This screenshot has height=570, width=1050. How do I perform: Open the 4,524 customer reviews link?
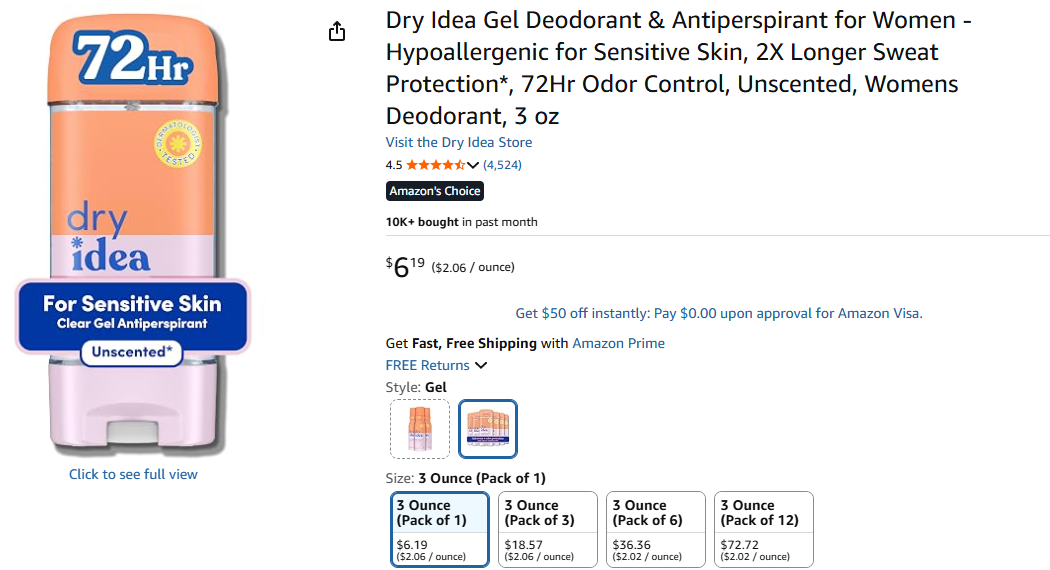pos(502,165)
